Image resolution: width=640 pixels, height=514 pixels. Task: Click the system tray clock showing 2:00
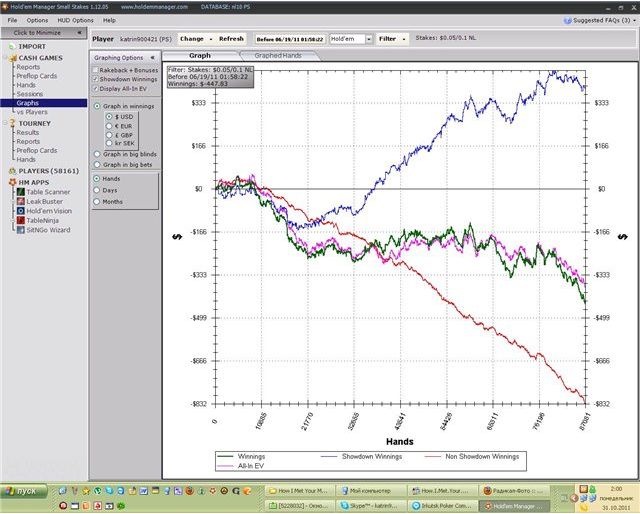(x=616, y=489)
